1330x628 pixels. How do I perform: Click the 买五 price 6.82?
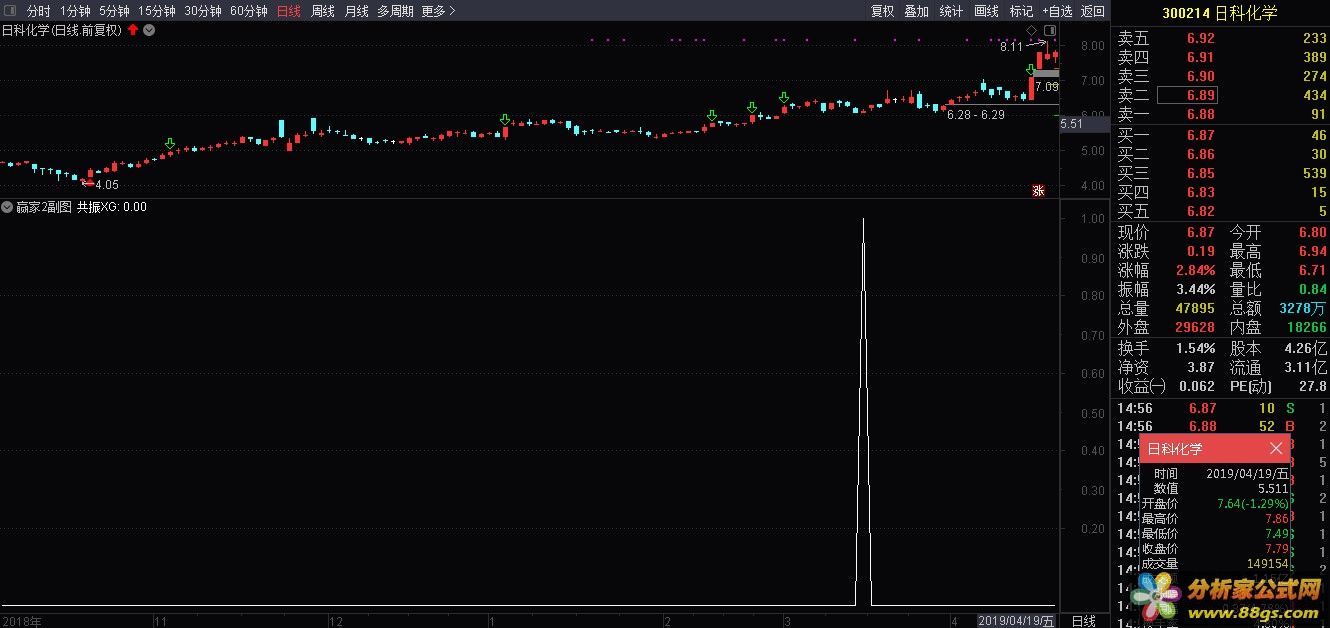1200,212
